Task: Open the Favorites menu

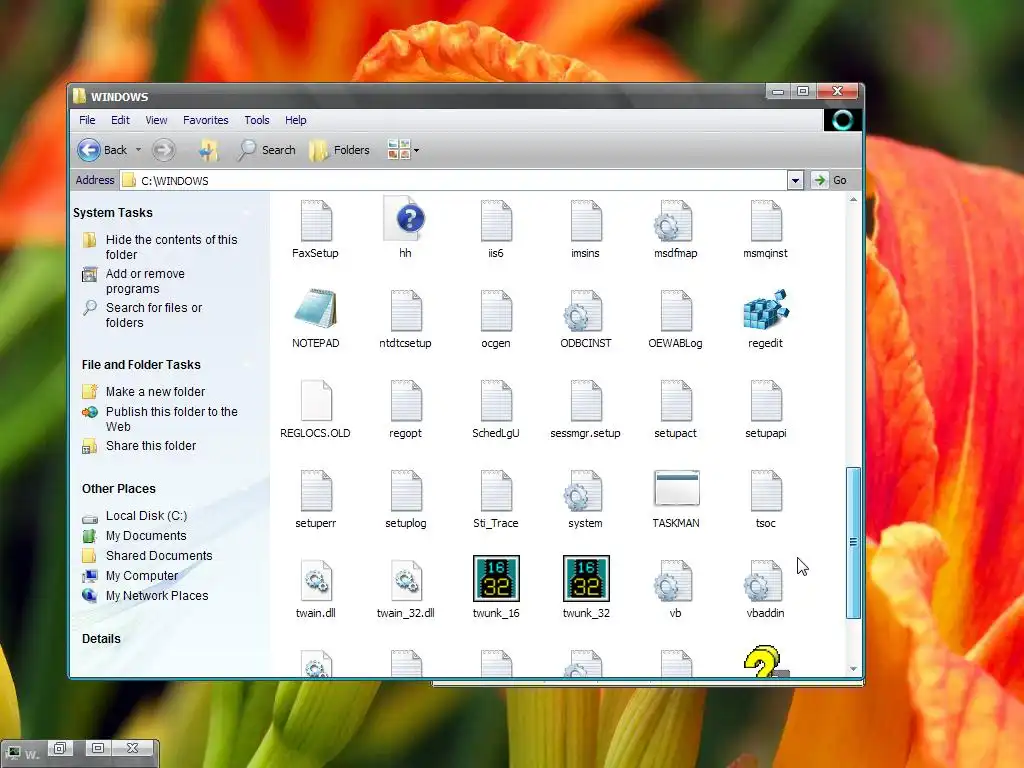Action: coord(206,120)
